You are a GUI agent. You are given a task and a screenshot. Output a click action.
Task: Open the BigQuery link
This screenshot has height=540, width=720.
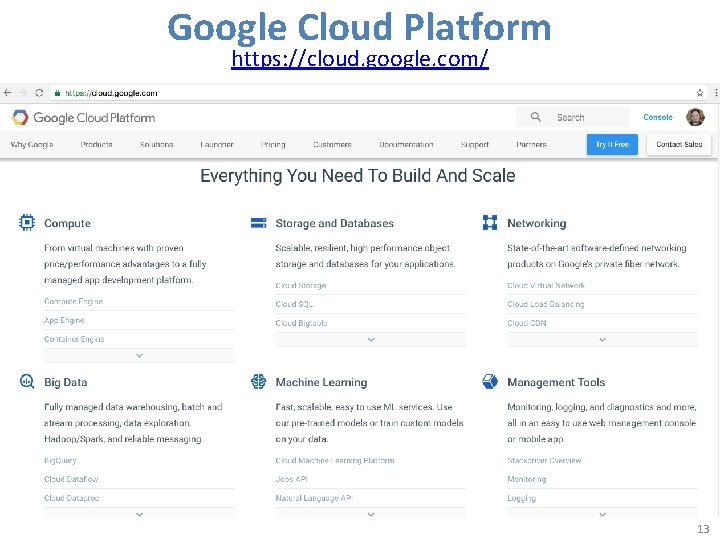60,460
